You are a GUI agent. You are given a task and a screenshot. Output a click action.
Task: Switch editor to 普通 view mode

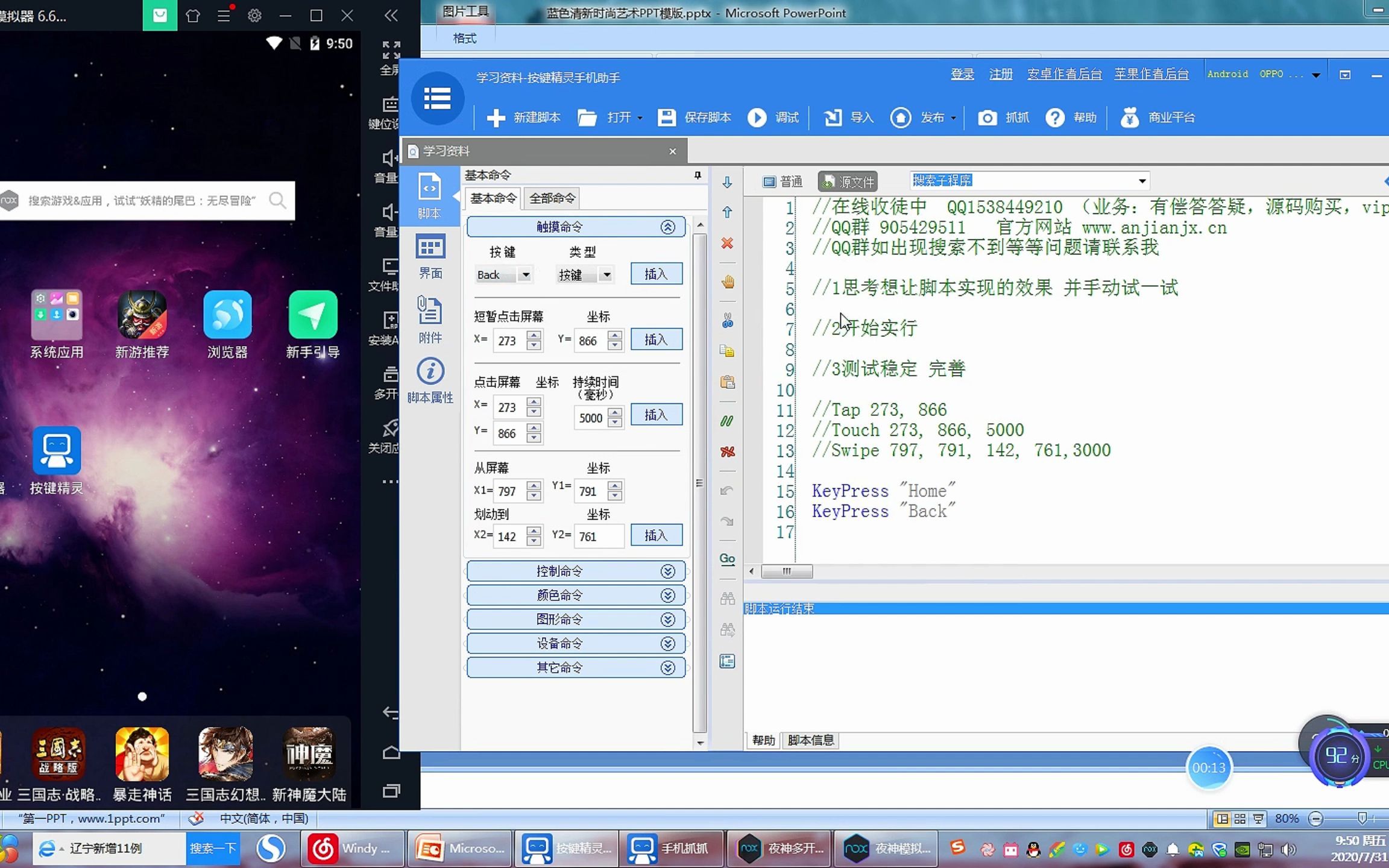(783, 181)
